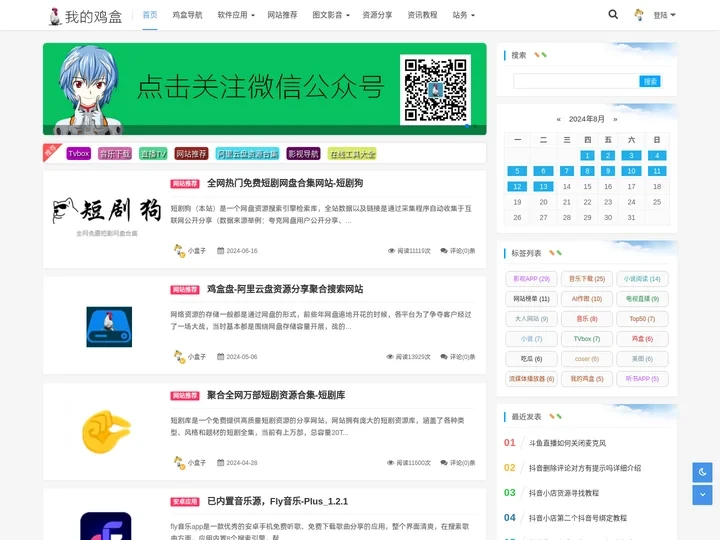Expand the 图文影音 dropdown menu
This screenshot has height=540, width=720.
331,15
